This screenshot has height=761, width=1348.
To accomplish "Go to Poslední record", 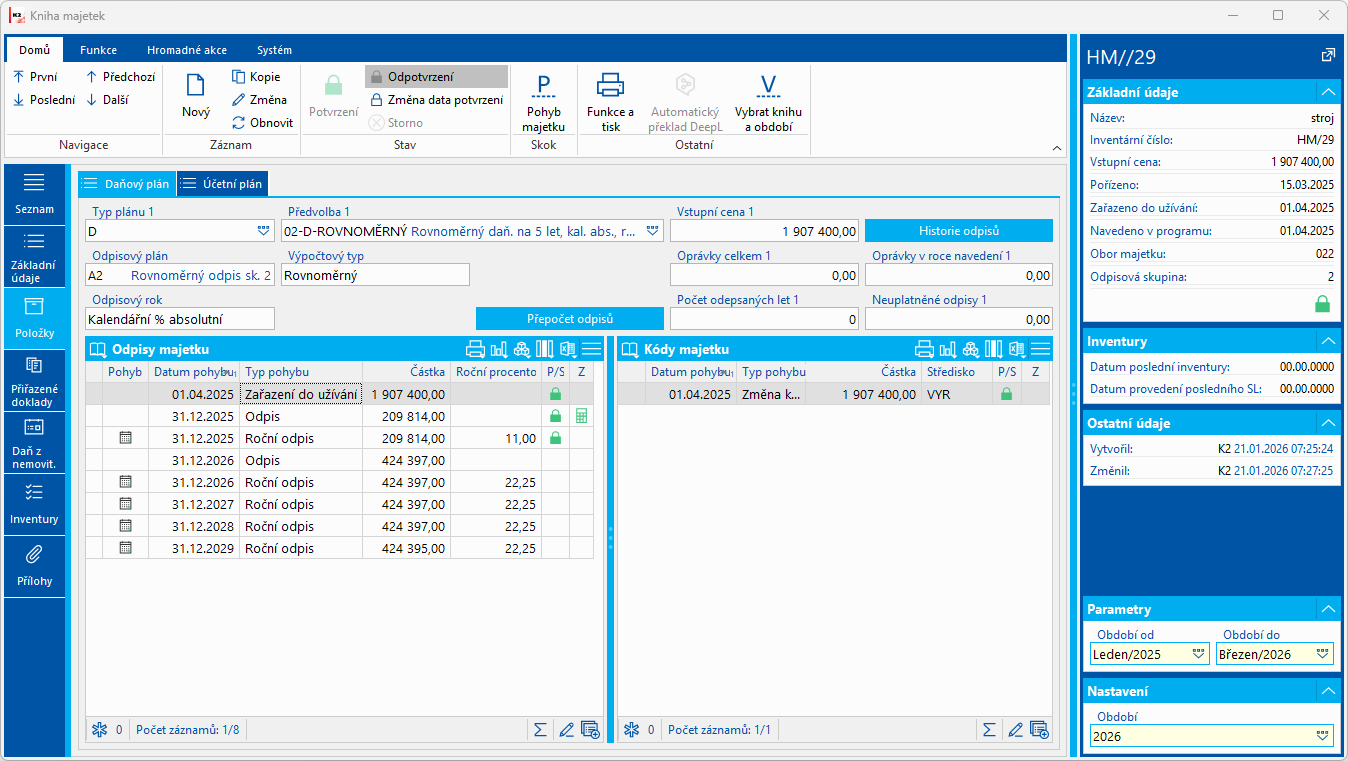I will 44,100.
